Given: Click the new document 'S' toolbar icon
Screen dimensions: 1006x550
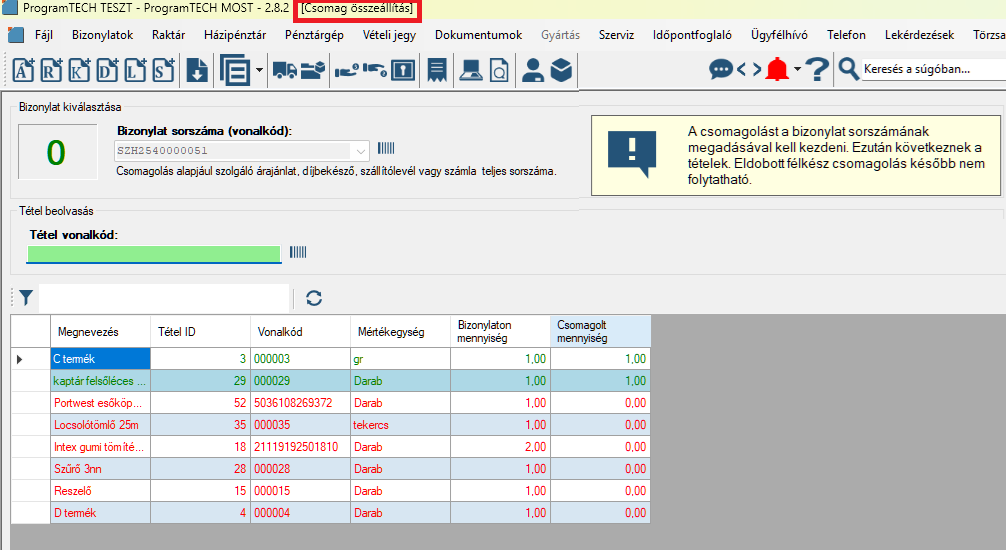Looking at the screenshot, I should [x=164, y=70].
